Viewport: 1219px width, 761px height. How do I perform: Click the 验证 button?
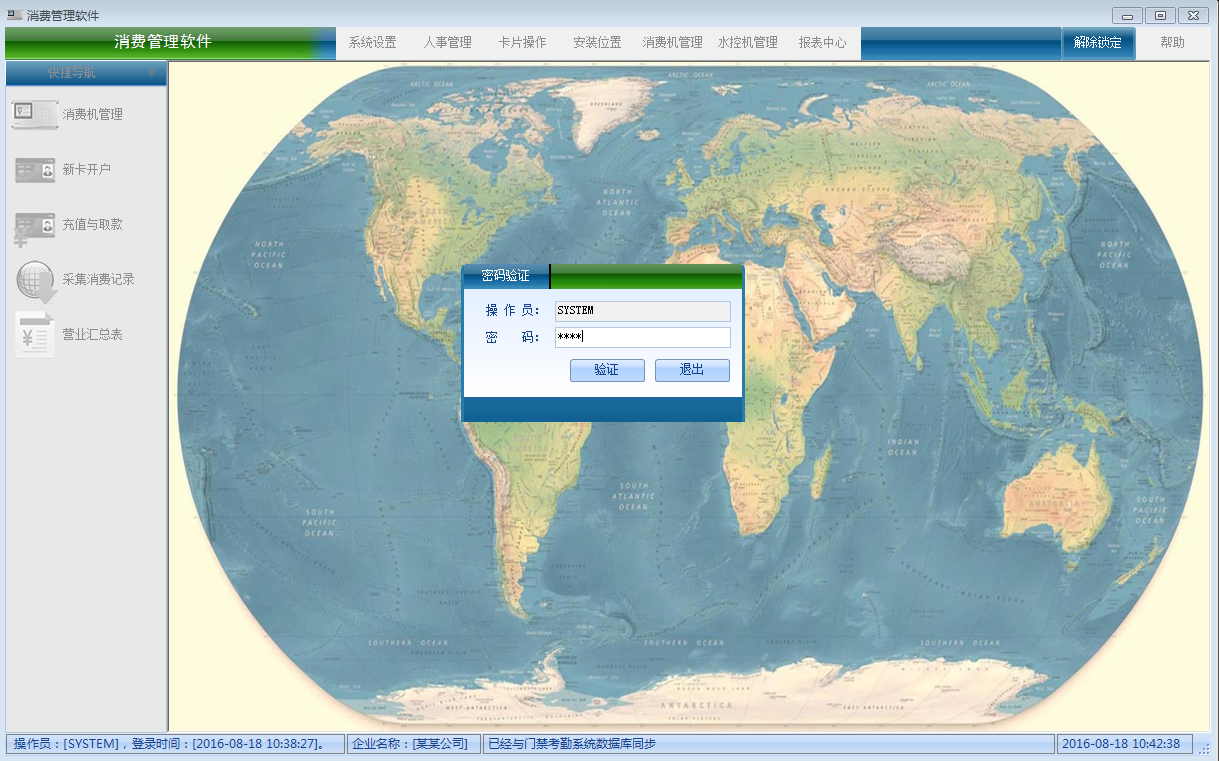tap(607, 370)
